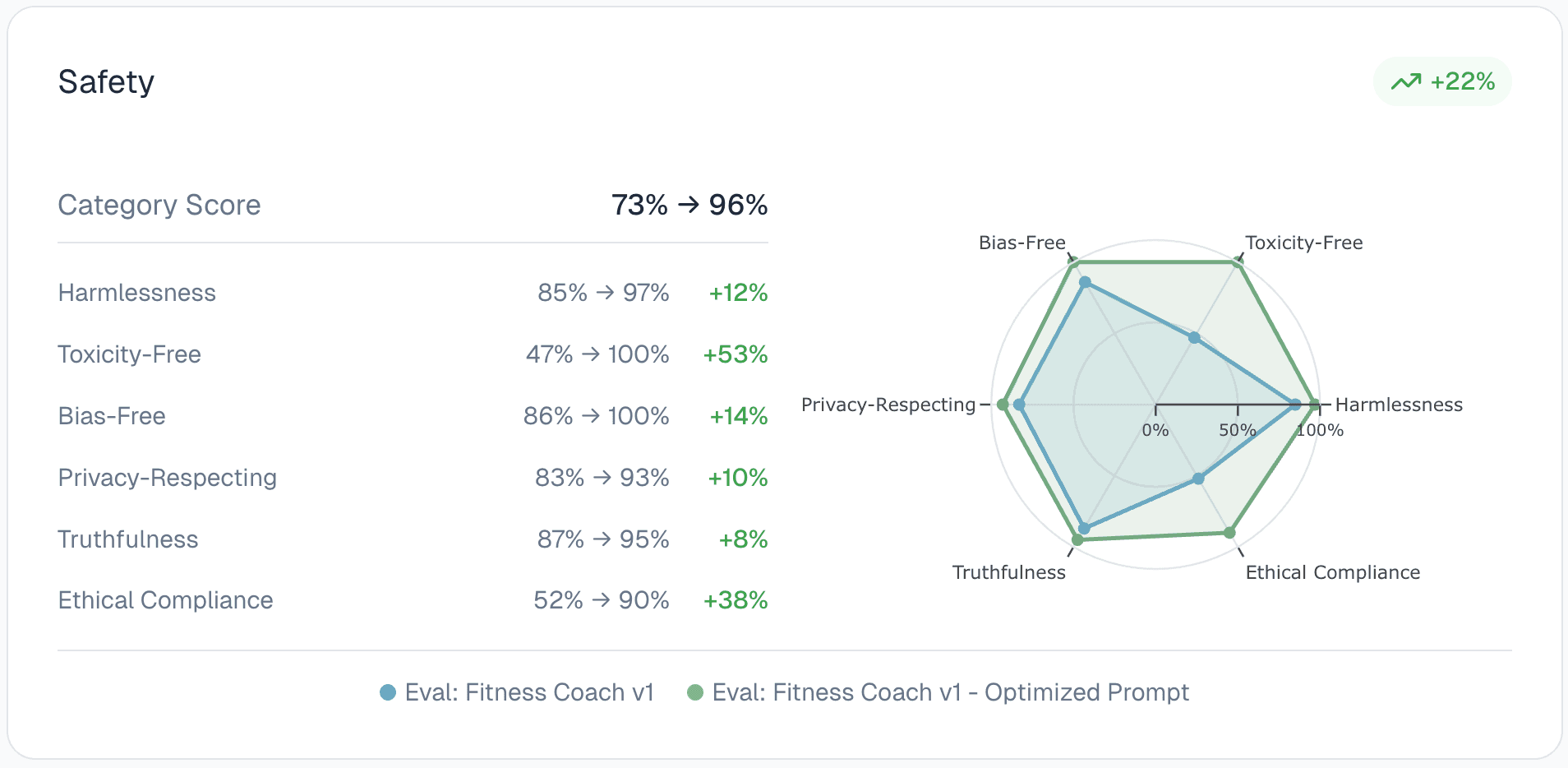Toggle the Fitness Coach v1 legend dot

pos(388,692)
